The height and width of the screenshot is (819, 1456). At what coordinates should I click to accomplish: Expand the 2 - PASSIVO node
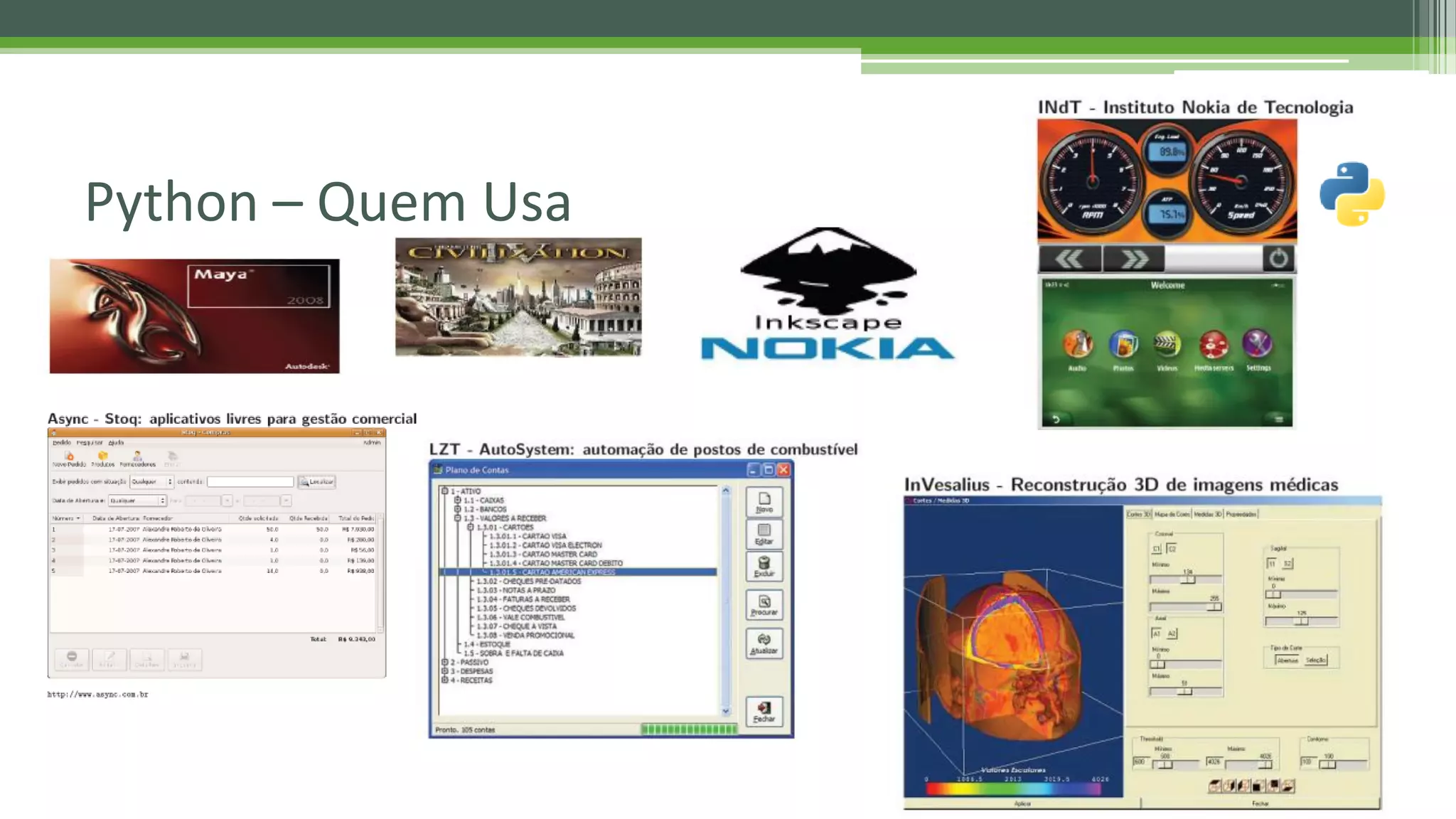pyautogui.click(x=445, y=662)
